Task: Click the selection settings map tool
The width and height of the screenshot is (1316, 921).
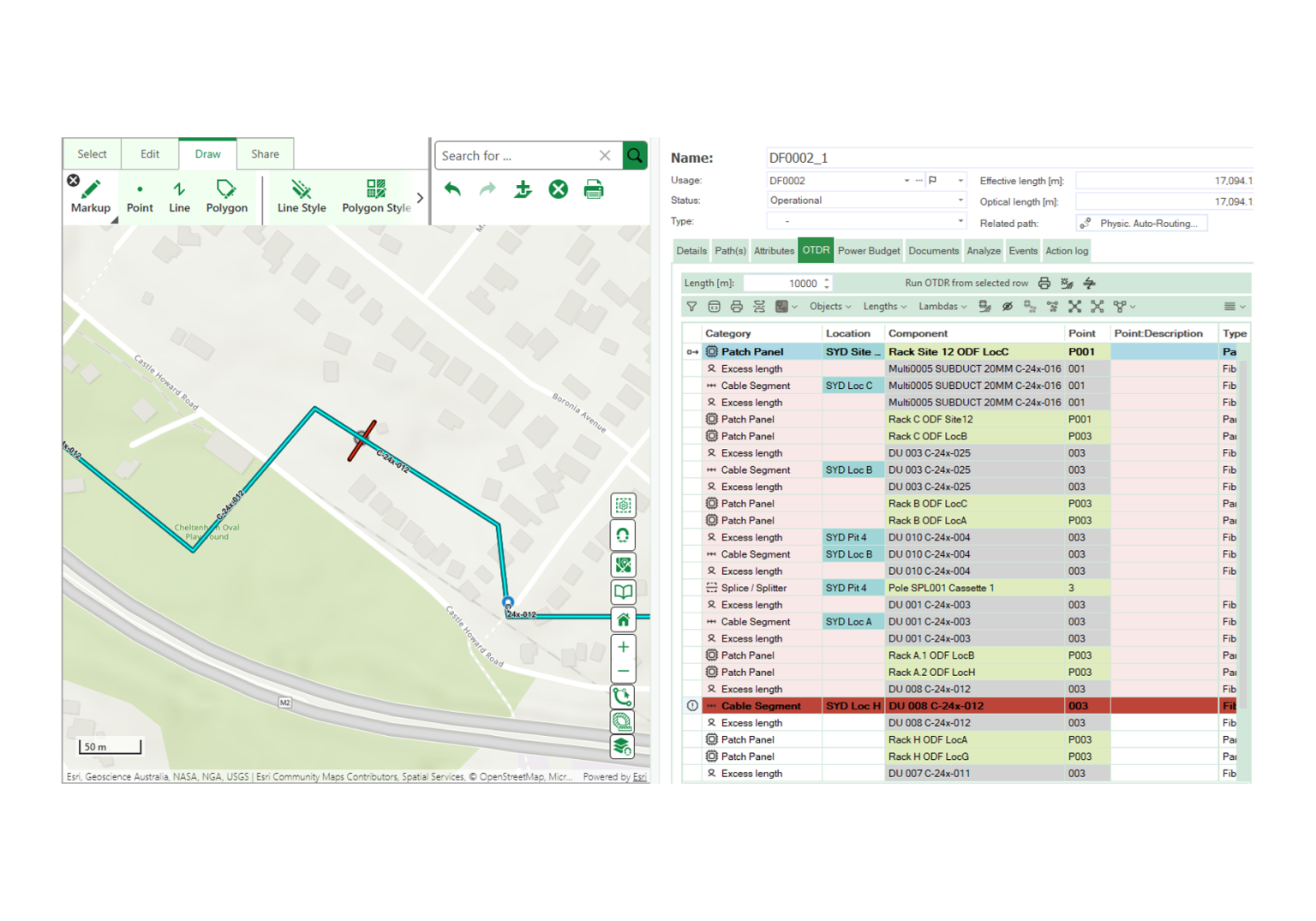Action: coord(623,505)
